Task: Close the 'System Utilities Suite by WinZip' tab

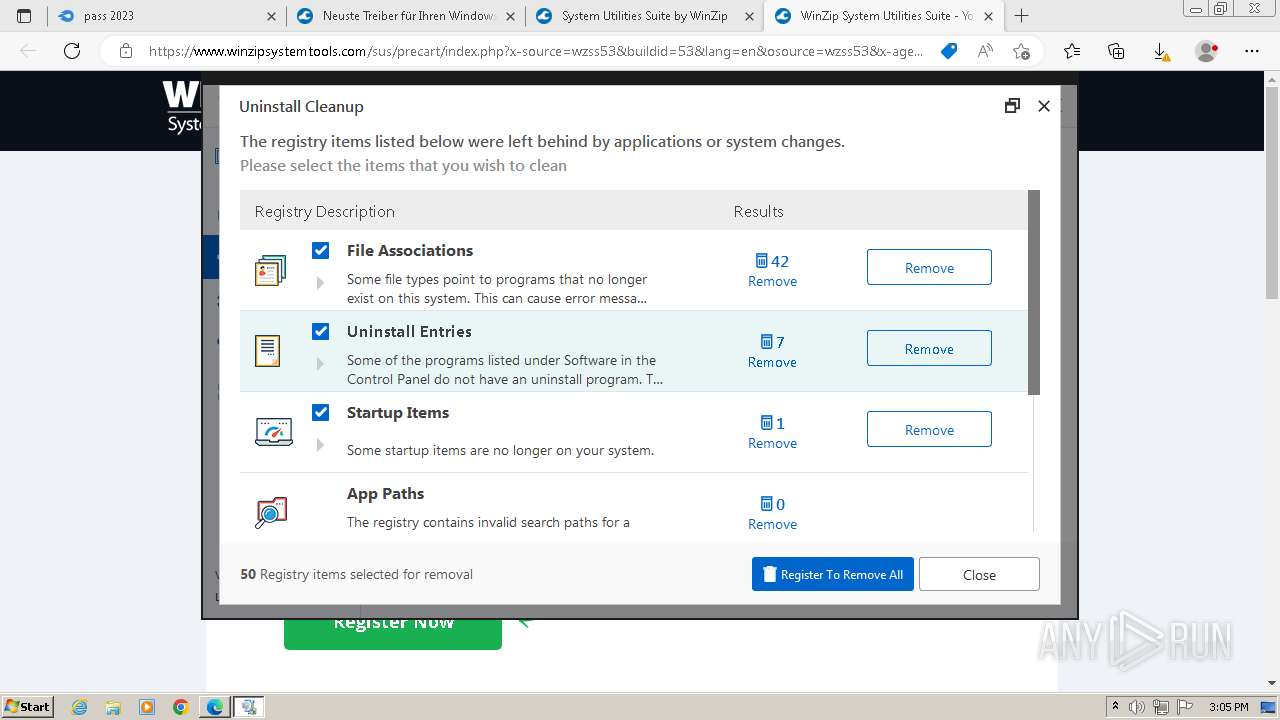Action: click(x=749, y=16)
